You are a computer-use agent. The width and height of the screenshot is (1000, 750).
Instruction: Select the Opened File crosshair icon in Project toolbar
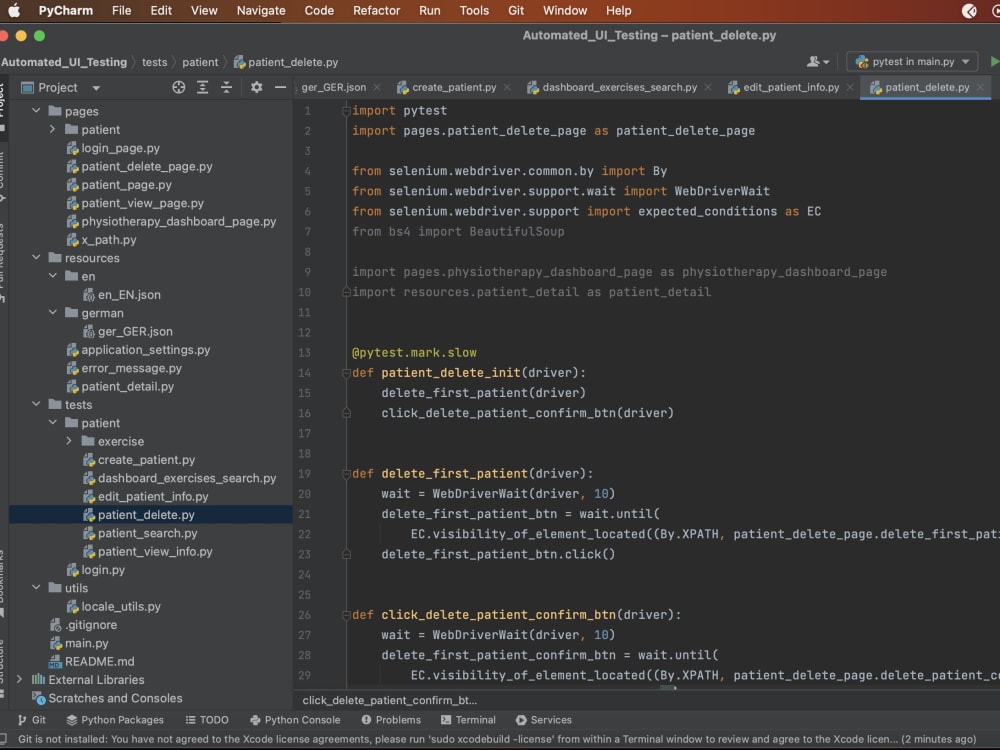[x=178, y=87]
